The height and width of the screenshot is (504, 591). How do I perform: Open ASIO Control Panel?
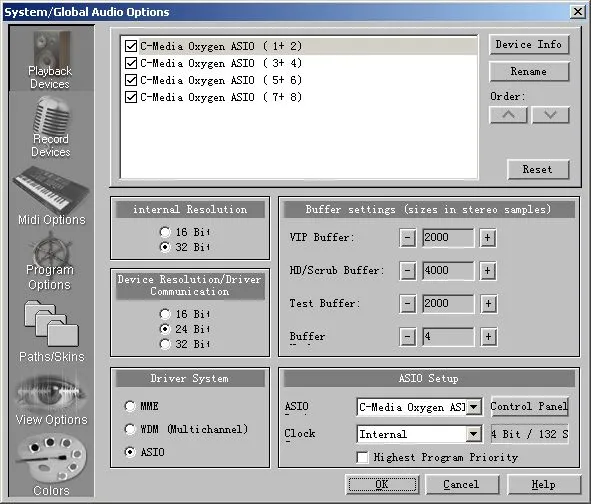click(x=529, y=406)
